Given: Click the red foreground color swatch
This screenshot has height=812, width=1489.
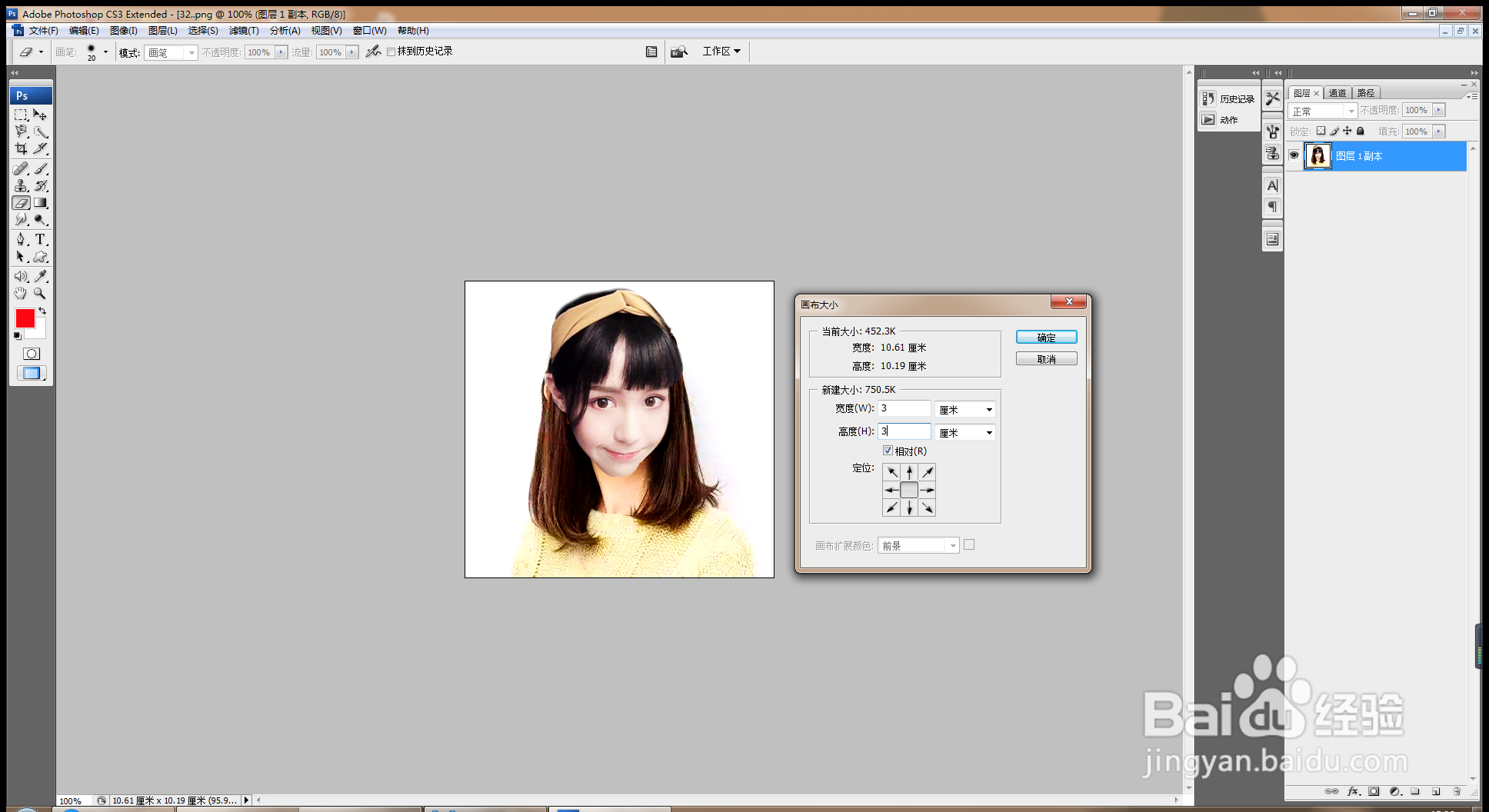Looking at the screenshot, I should pos(24,318).
